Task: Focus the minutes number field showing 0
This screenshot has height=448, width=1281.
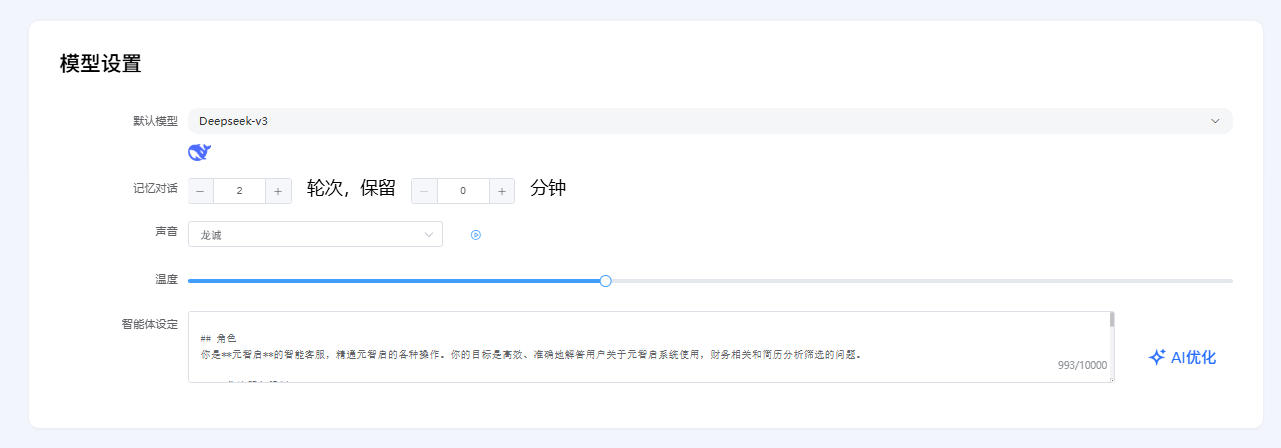Action: 463,191
